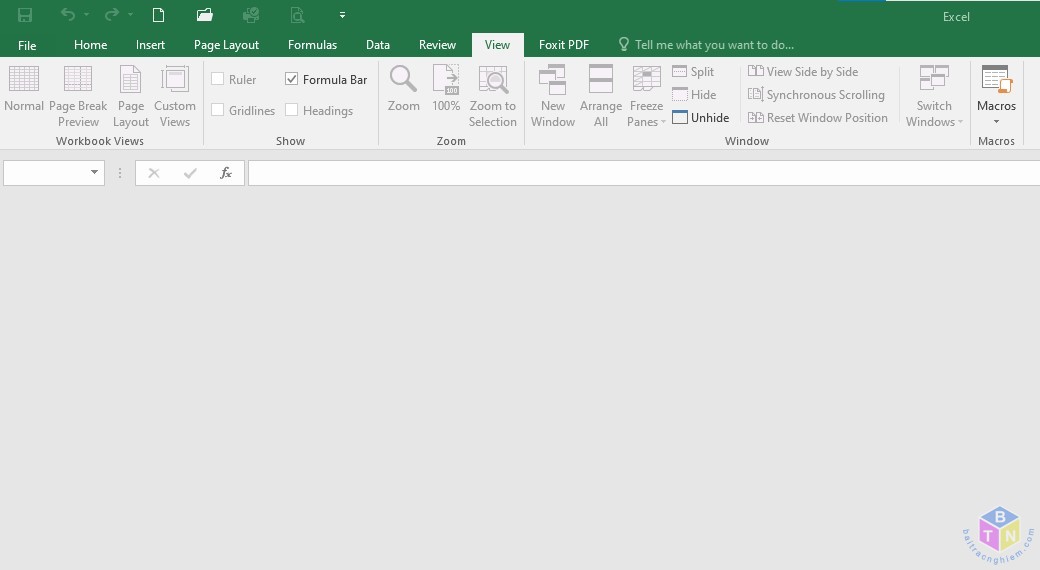Open the Foxit PDF tab
This screenshot has width=1040, height=570.
point(564,45)
